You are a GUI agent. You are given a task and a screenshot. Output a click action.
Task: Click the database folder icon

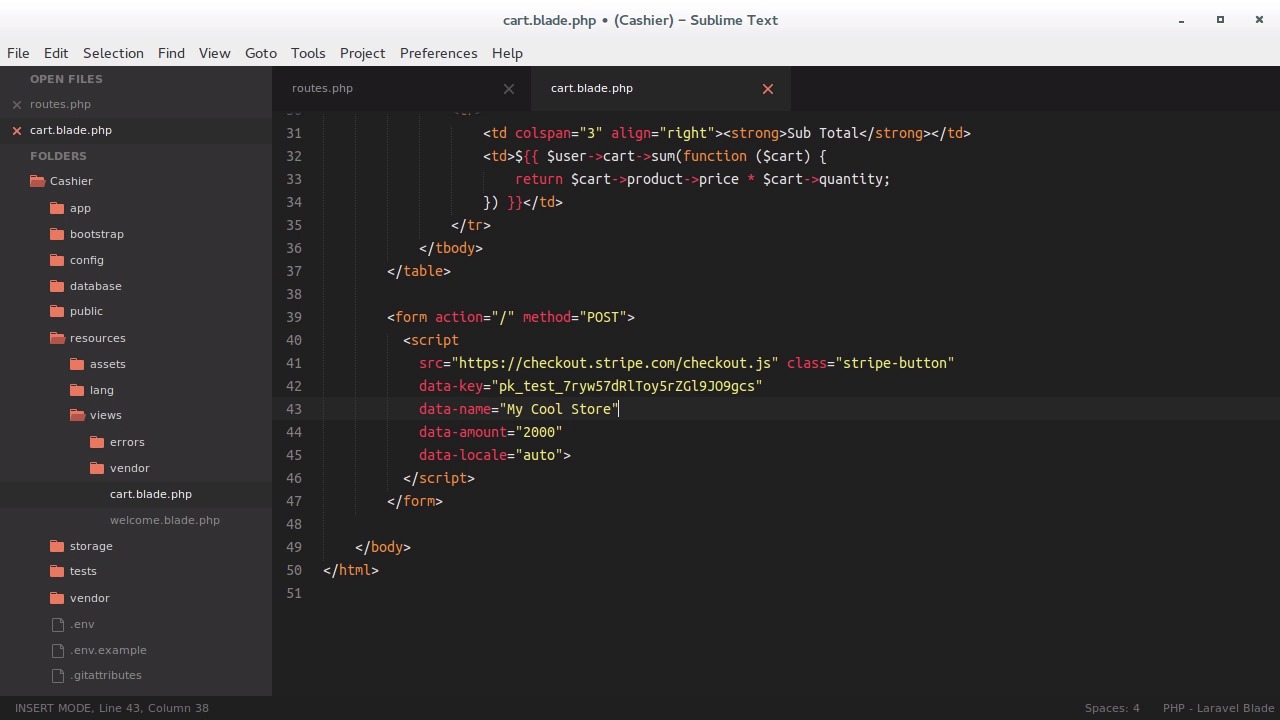[x=57, y=286]
